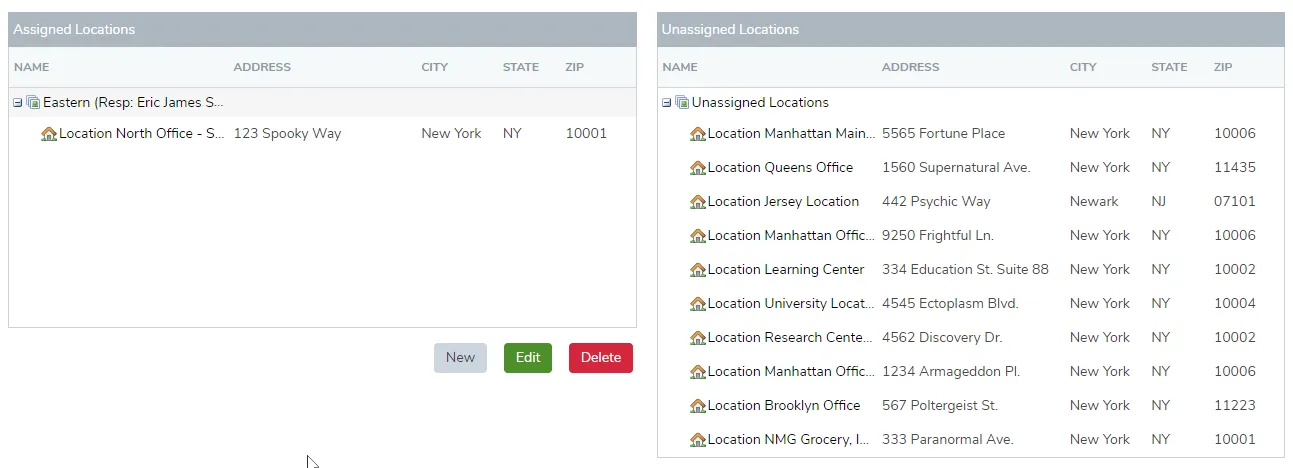Click house icon for Location Brooklyn Office
Screen dimensions: 1293x468
[698, 406]
